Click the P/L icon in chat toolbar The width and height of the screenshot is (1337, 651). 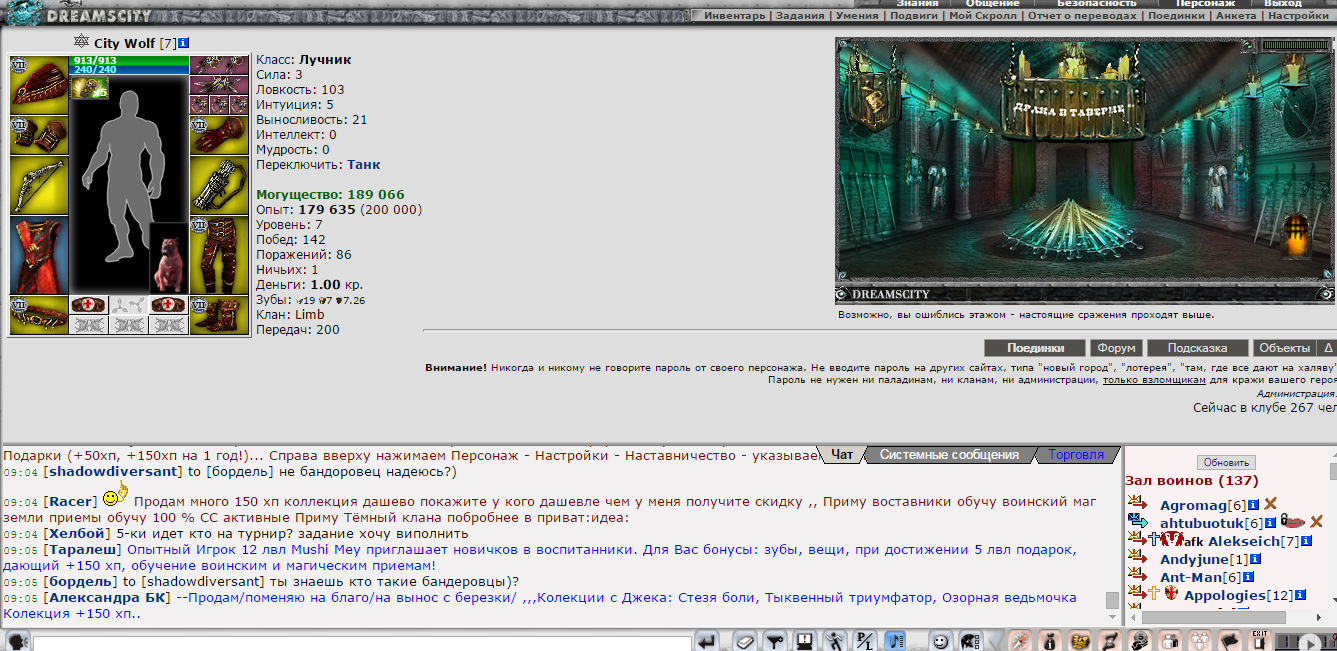pos(867,641)
